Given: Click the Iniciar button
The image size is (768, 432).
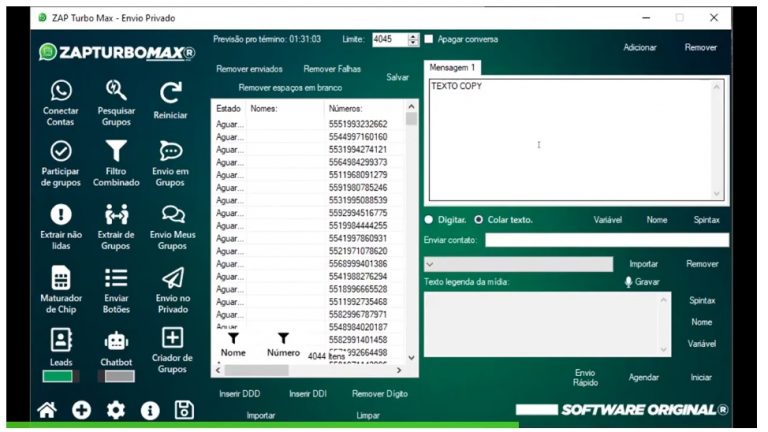Looking at the screenshot, I should click(x=701, y=377).
